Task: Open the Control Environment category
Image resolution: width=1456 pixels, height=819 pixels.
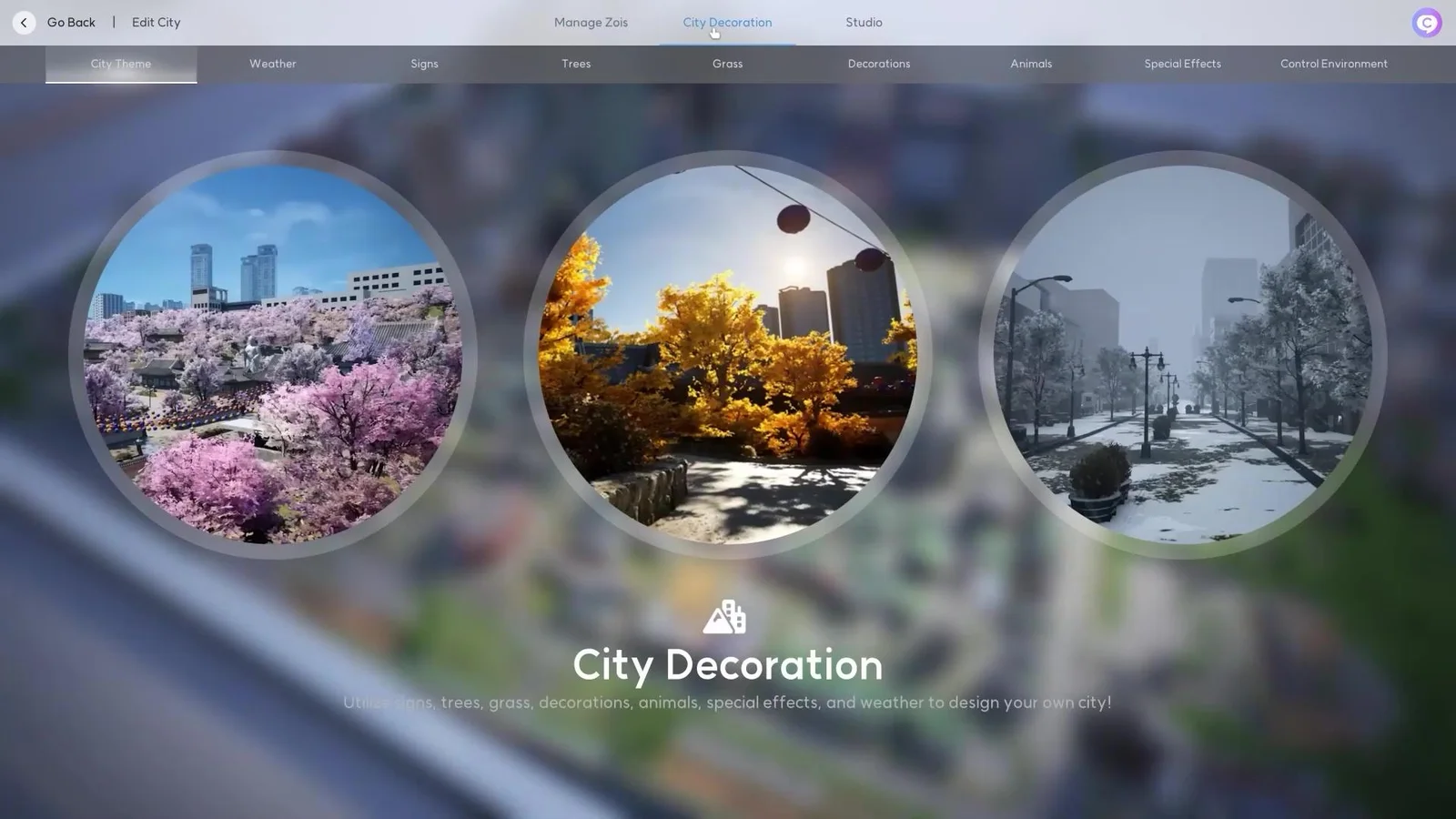Action: click(1334, 64)
